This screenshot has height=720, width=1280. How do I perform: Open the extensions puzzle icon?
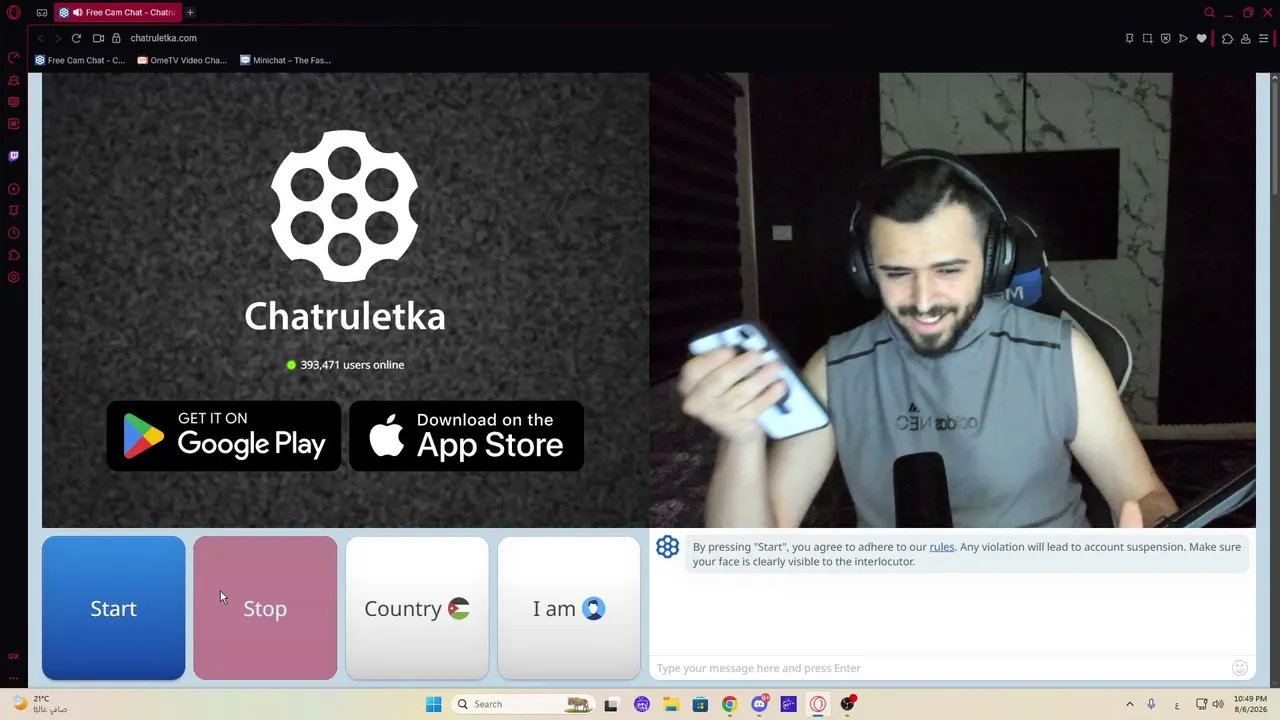(x=1227, y=39)
